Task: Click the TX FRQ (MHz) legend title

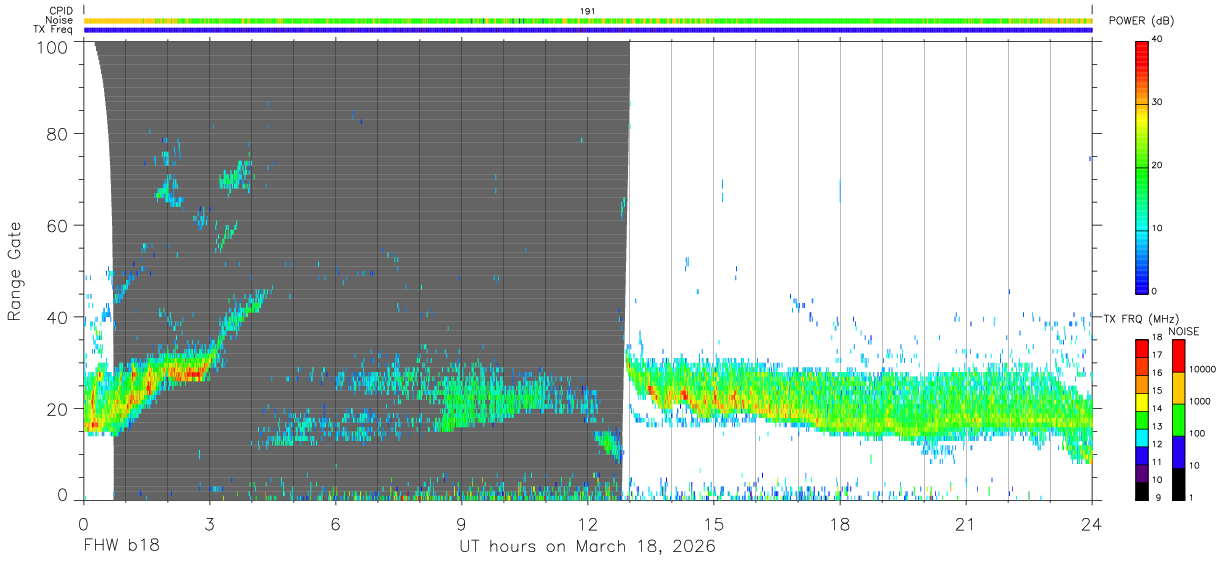Action: click(x=1142, y=319)
